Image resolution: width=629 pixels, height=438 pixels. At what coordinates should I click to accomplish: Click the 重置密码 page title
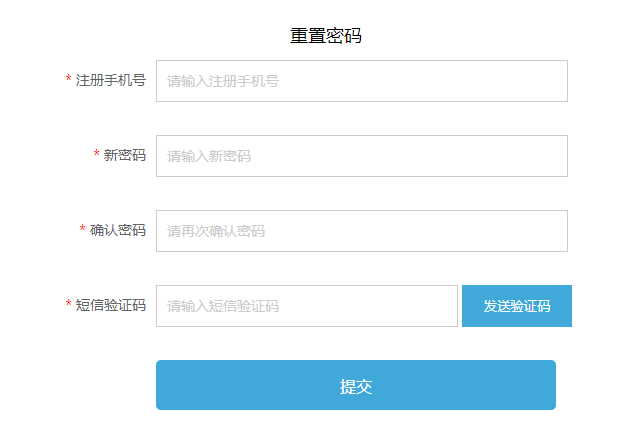click(326, 36)
